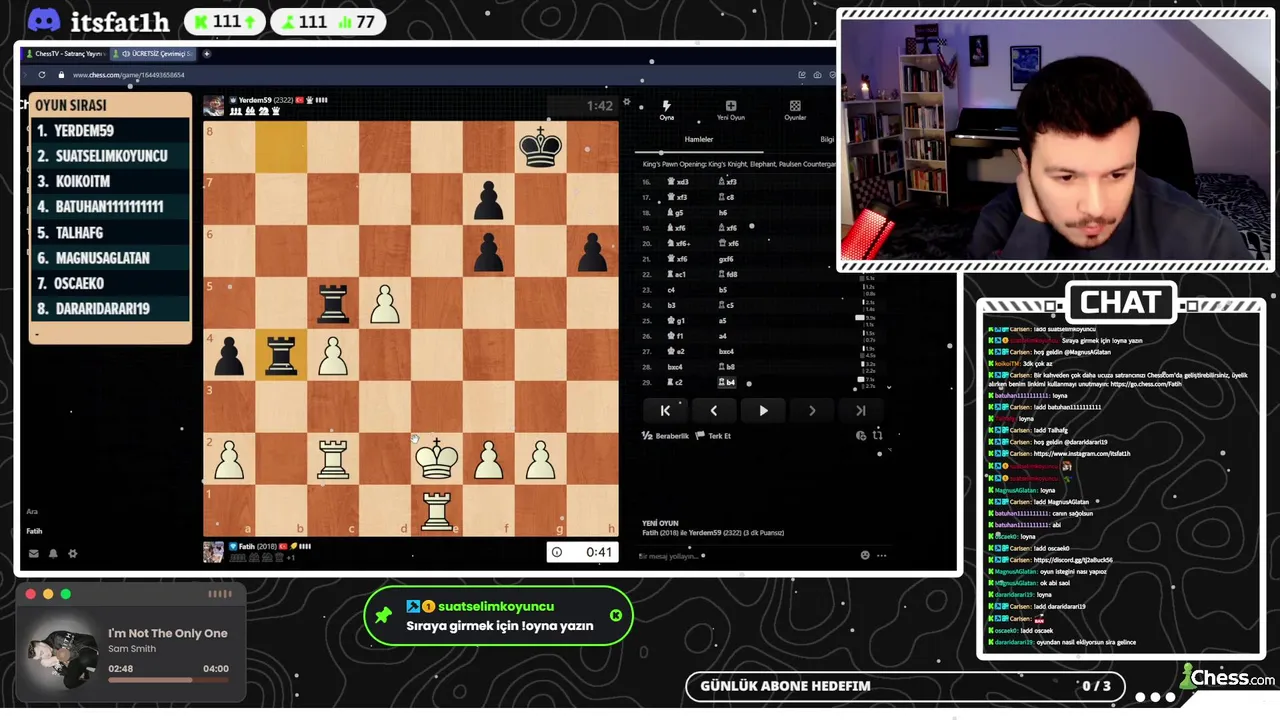Flip the board with the rotate icon

tap(877, 435)
